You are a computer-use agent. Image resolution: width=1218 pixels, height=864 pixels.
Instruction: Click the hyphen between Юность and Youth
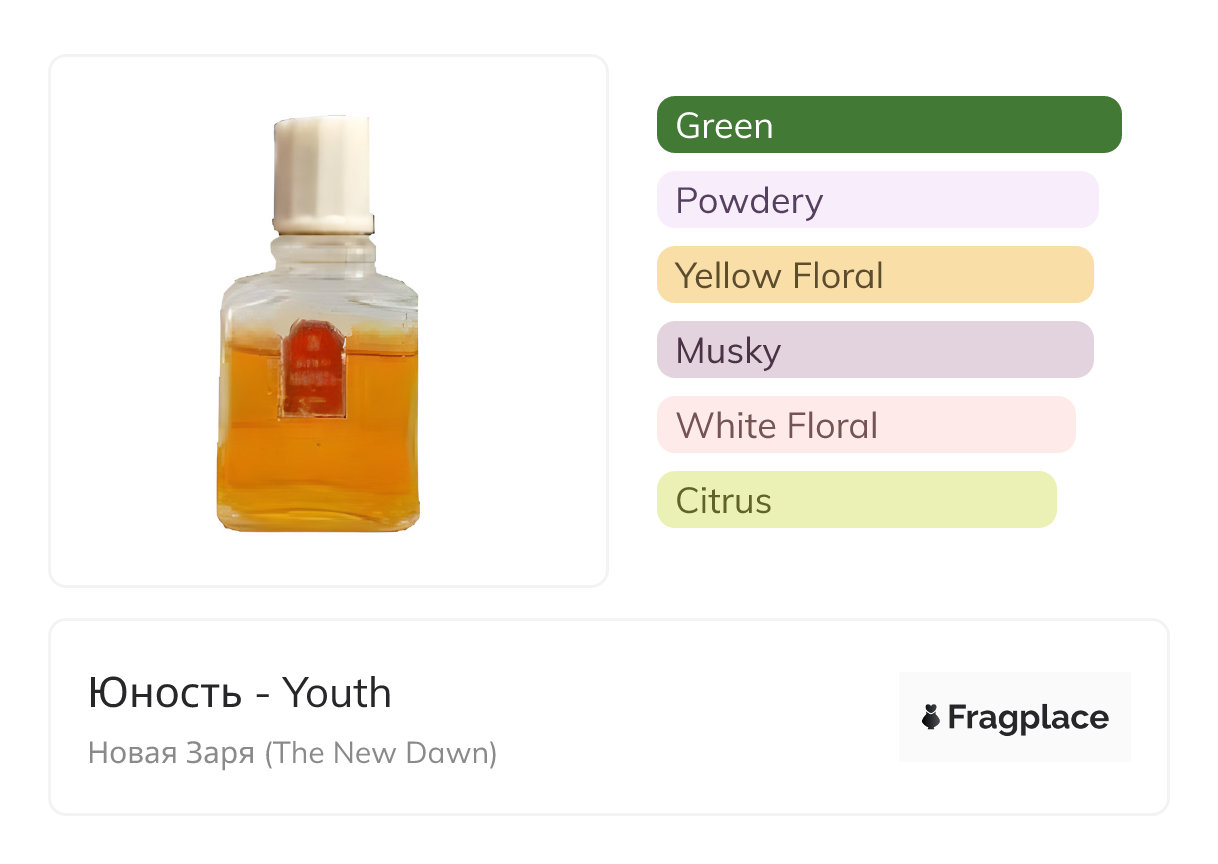point(262,695)
